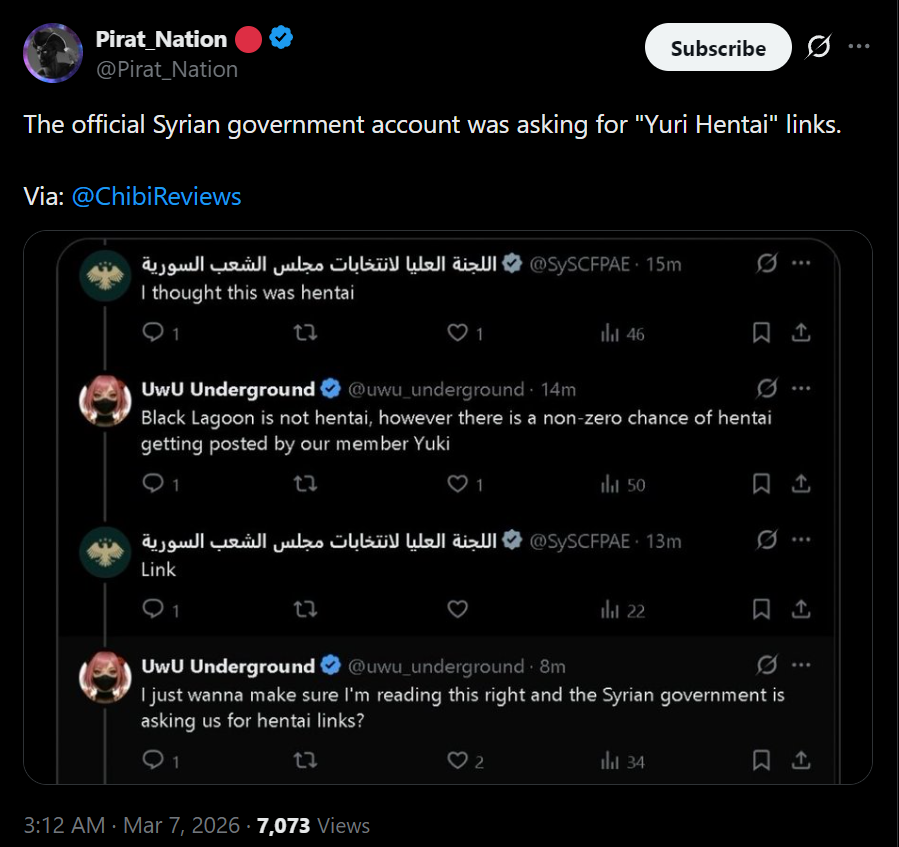Open Pirat_Nation's profile avatar
Viewport: 899px width, 847px height.
coord(53,53)
